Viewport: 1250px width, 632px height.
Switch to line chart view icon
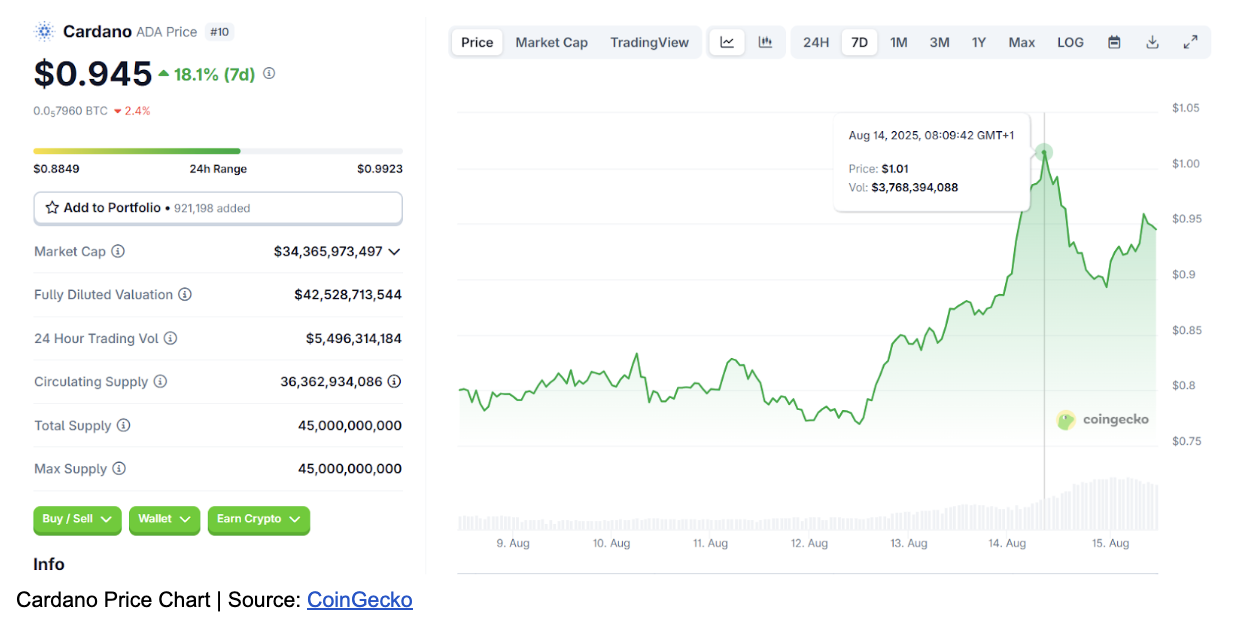coord(727,42)
